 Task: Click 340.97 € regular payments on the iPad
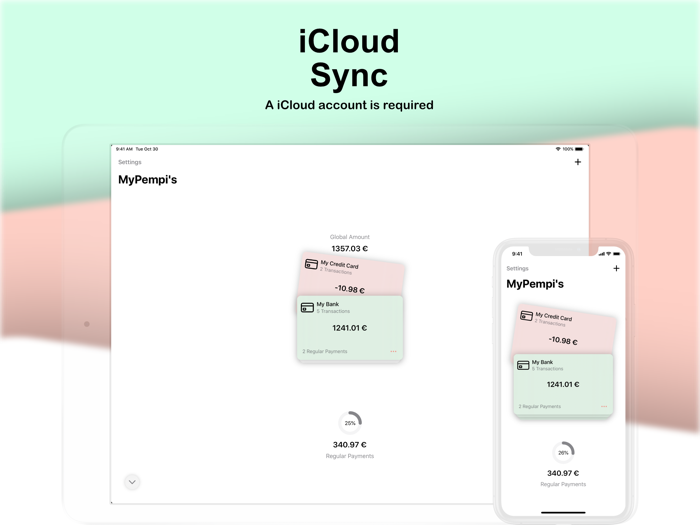[x=350, y=445]
